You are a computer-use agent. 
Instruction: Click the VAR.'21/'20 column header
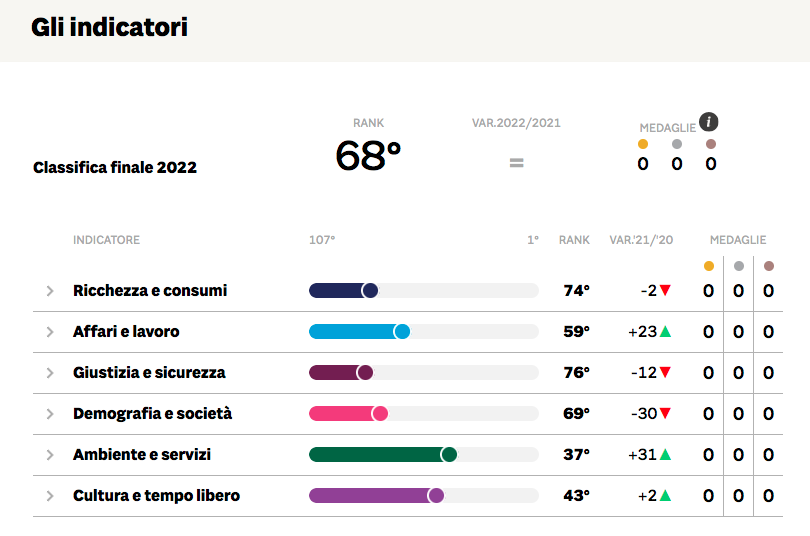tap(641, 240)
